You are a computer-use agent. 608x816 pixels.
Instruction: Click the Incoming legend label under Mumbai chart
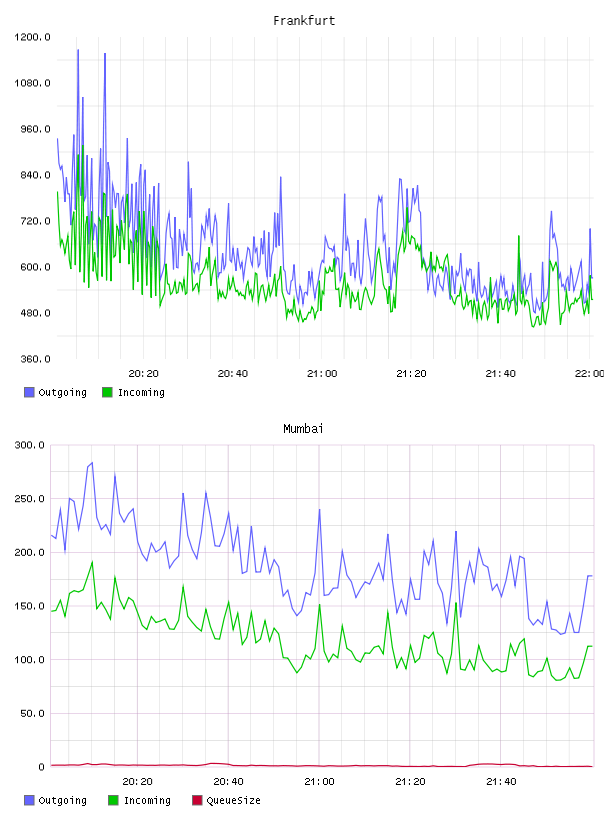click(147, 800)
